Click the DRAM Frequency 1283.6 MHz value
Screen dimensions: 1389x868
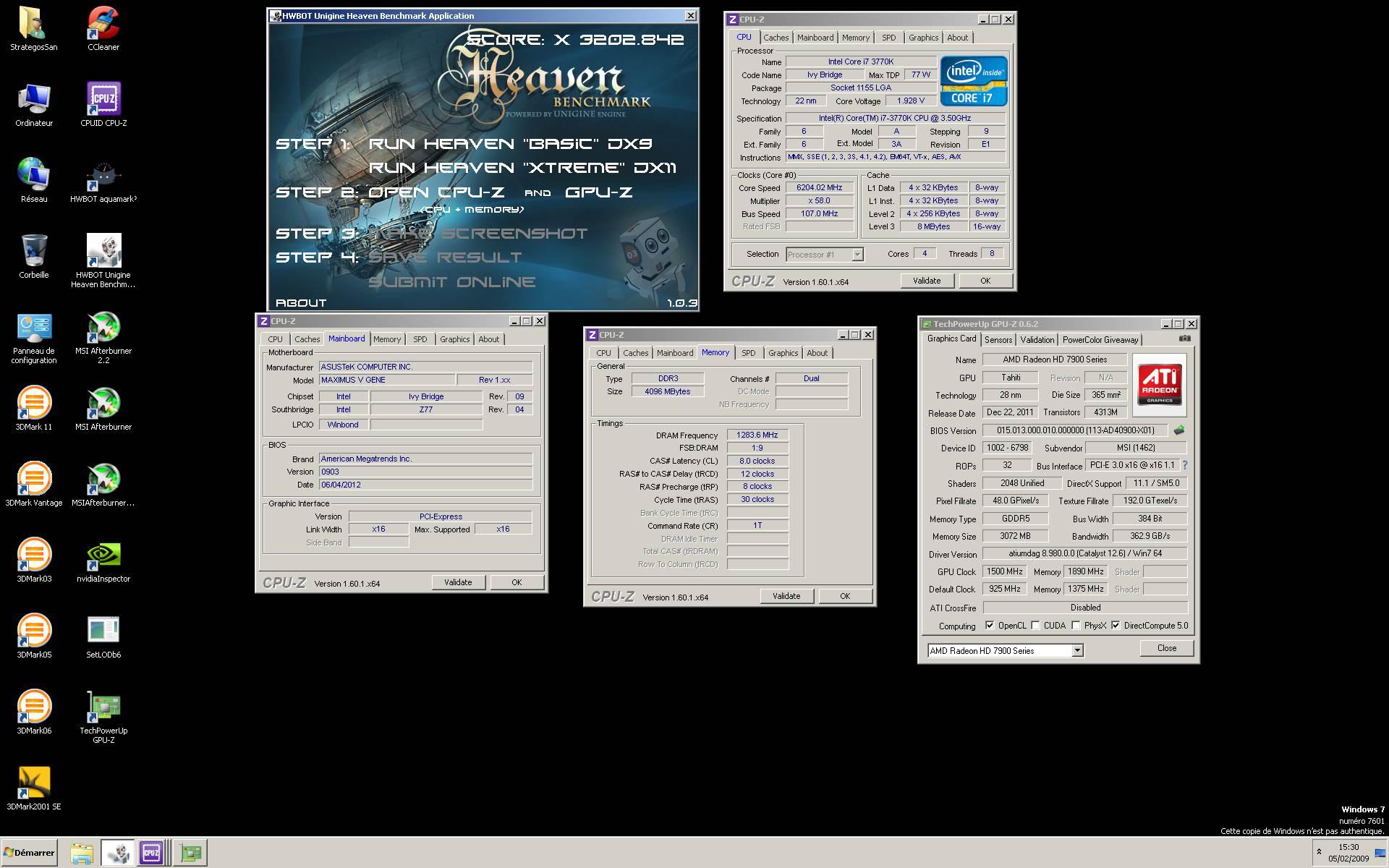tap(757, 435)
